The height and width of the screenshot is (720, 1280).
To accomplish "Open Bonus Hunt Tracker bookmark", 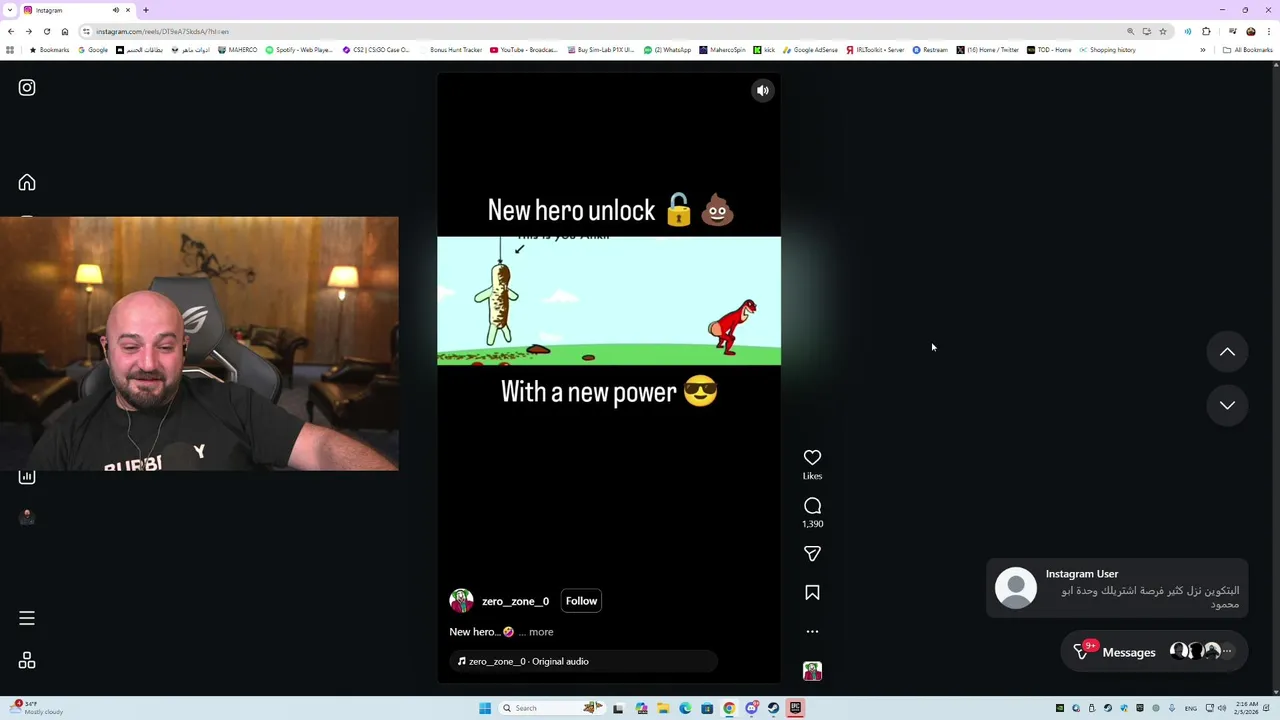I will [451, 50].
